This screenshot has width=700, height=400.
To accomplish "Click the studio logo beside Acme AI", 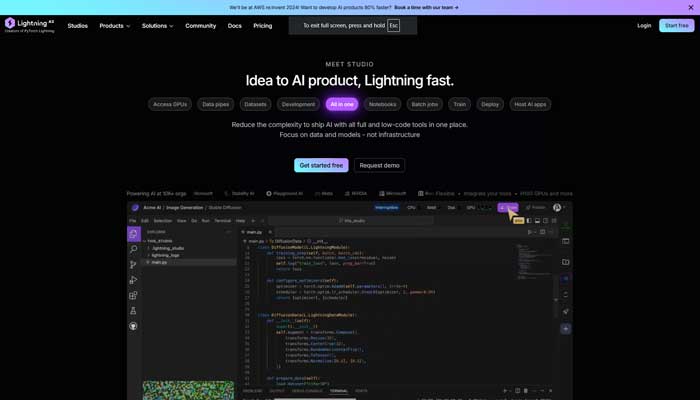I will click(x=135, y=208).
